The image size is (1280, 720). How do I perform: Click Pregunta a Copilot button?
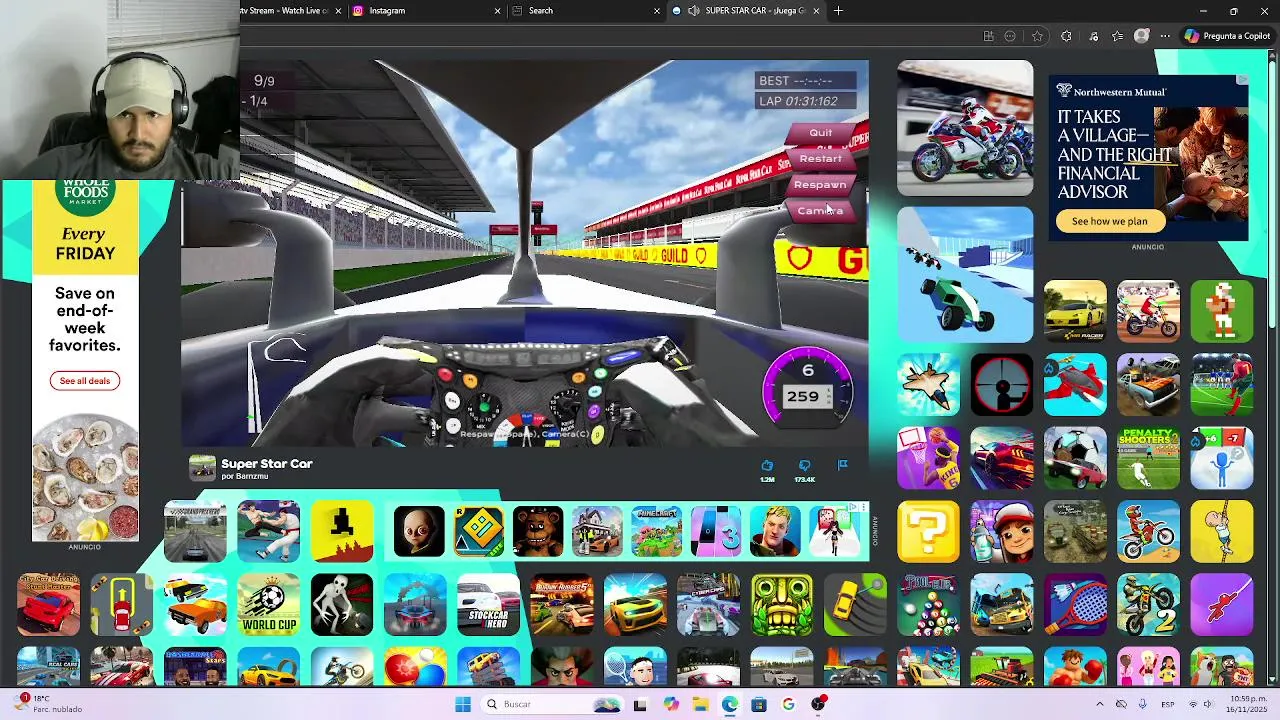(x=1227, y=36)
